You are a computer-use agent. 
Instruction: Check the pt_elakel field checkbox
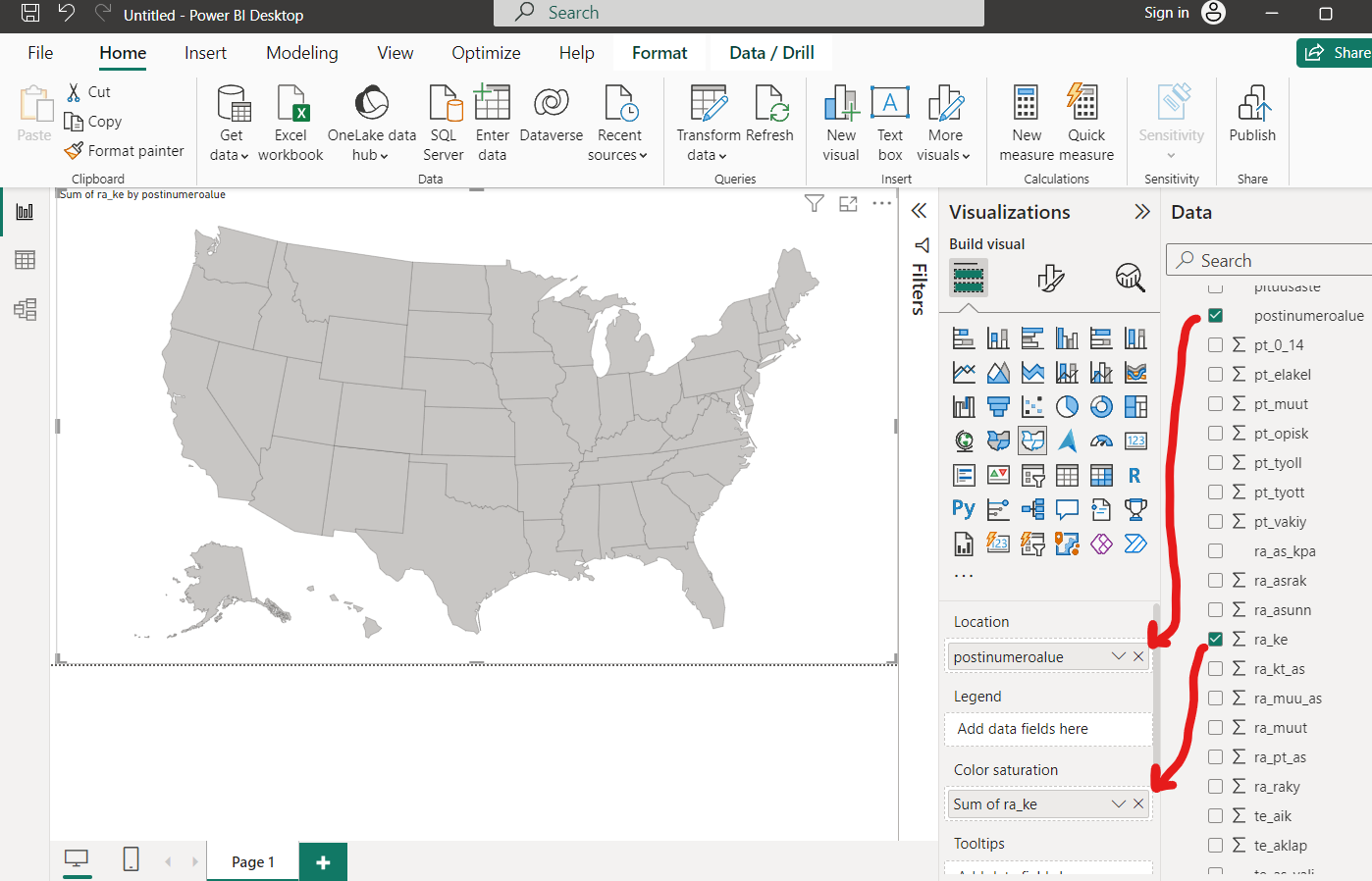click(1215, 374)
